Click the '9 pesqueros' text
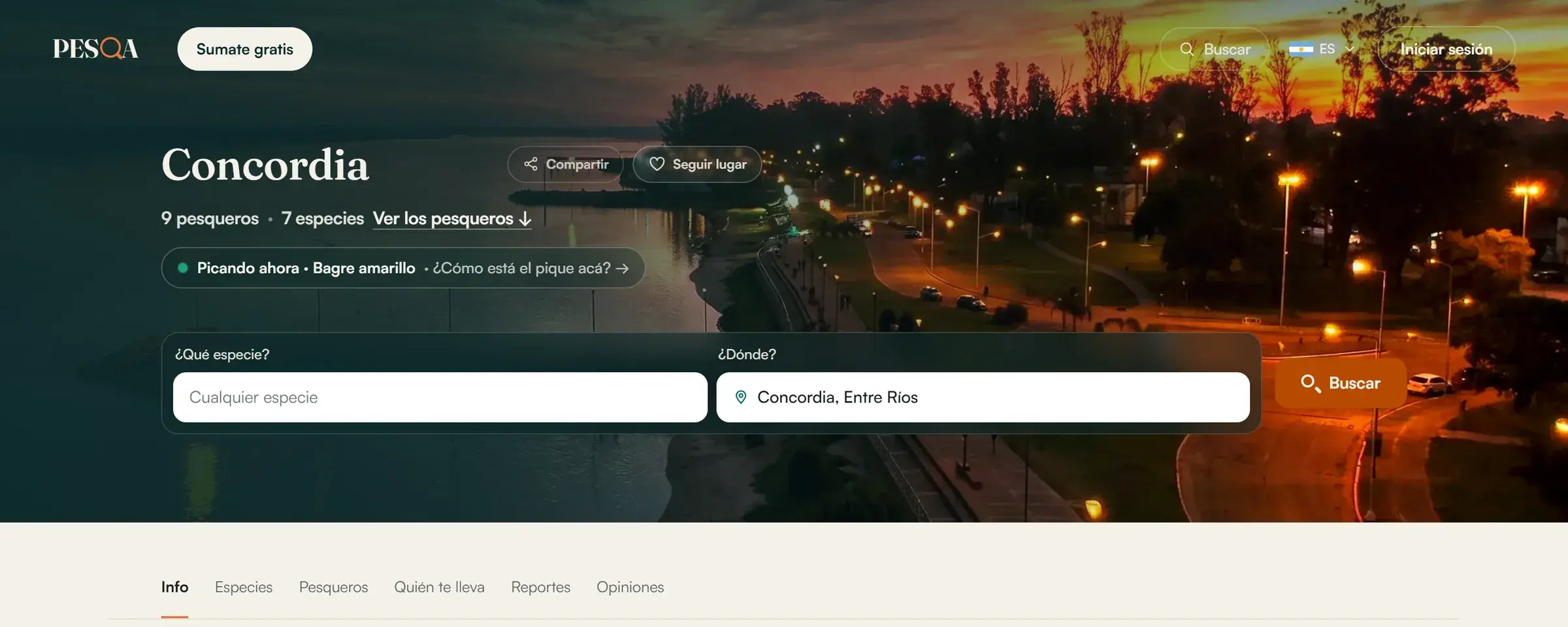The width and height of the screenshot is (1568, 627). (210, 219)
